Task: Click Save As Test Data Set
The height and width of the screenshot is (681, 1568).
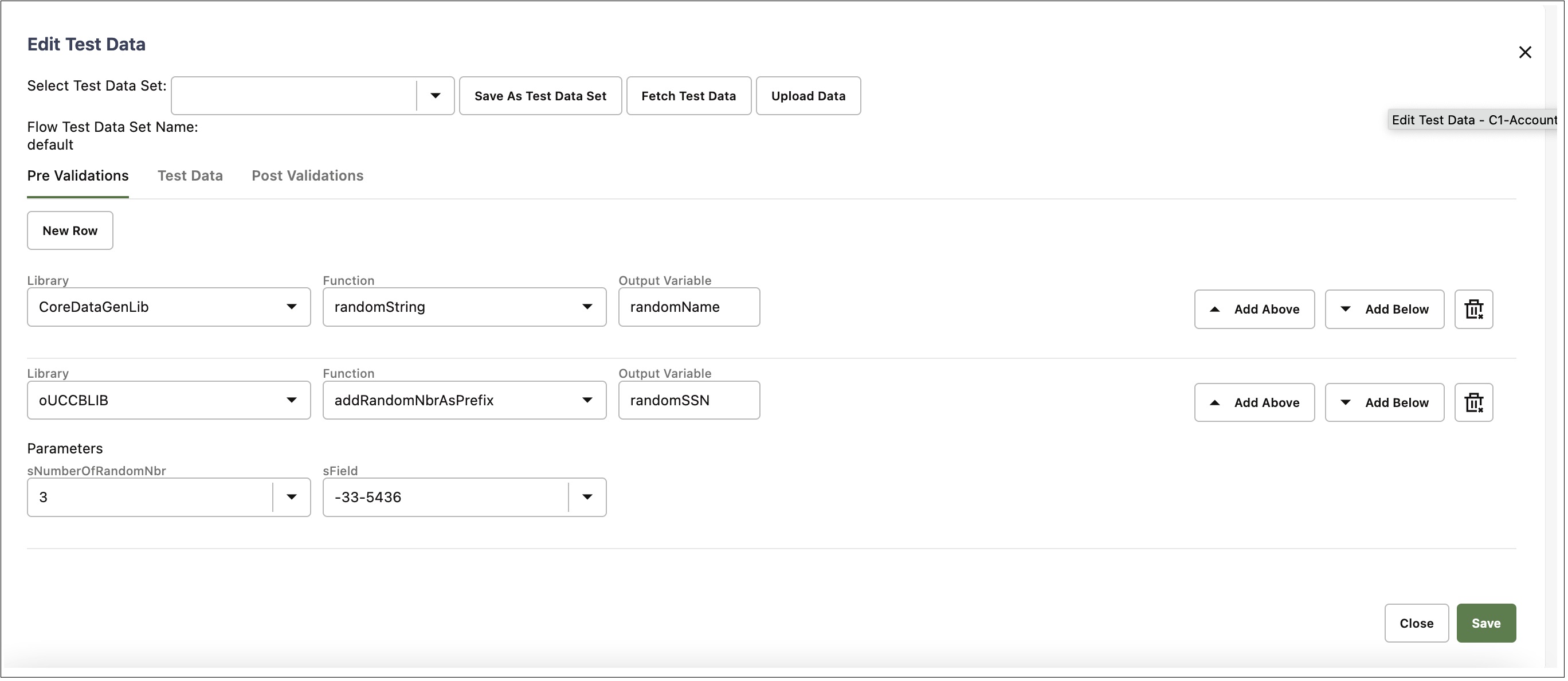Action: (540, 96)
